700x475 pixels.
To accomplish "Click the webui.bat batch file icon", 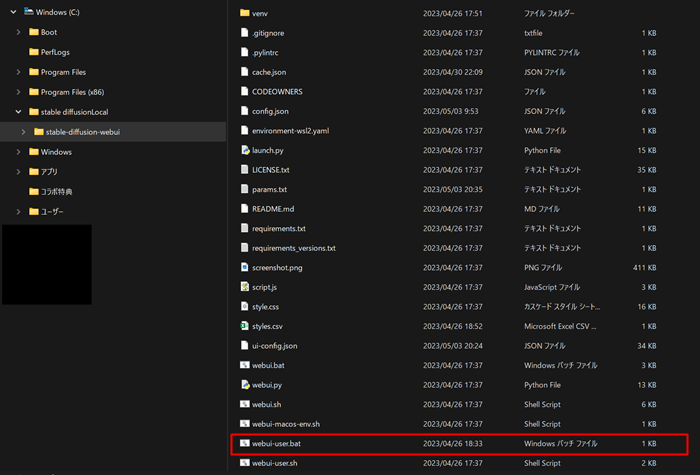I will 245,365.
